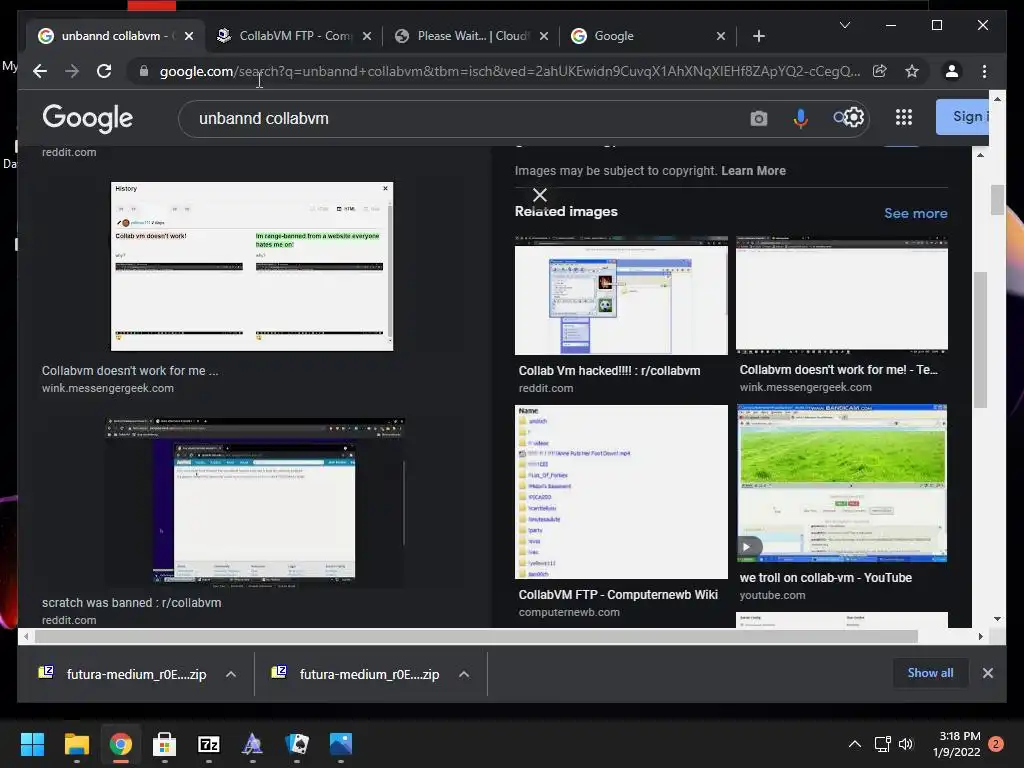1024x768 pixels.
Task: Open the CollabVM FTP folder list thumbnail
Action: point(621,492)
